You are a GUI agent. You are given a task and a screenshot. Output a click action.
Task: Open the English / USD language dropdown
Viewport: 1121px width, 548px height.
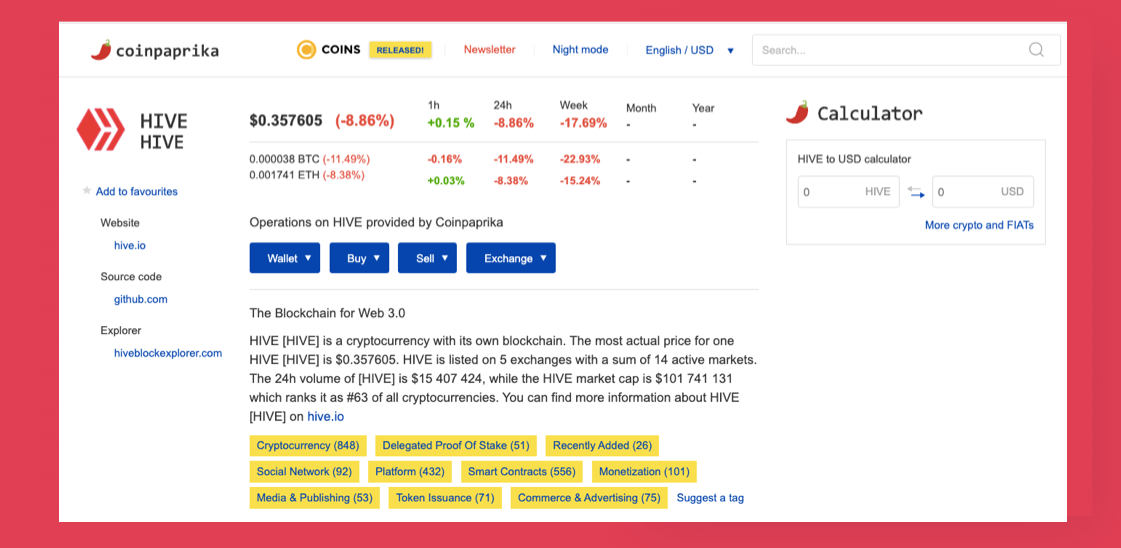(x=689, y=51)
